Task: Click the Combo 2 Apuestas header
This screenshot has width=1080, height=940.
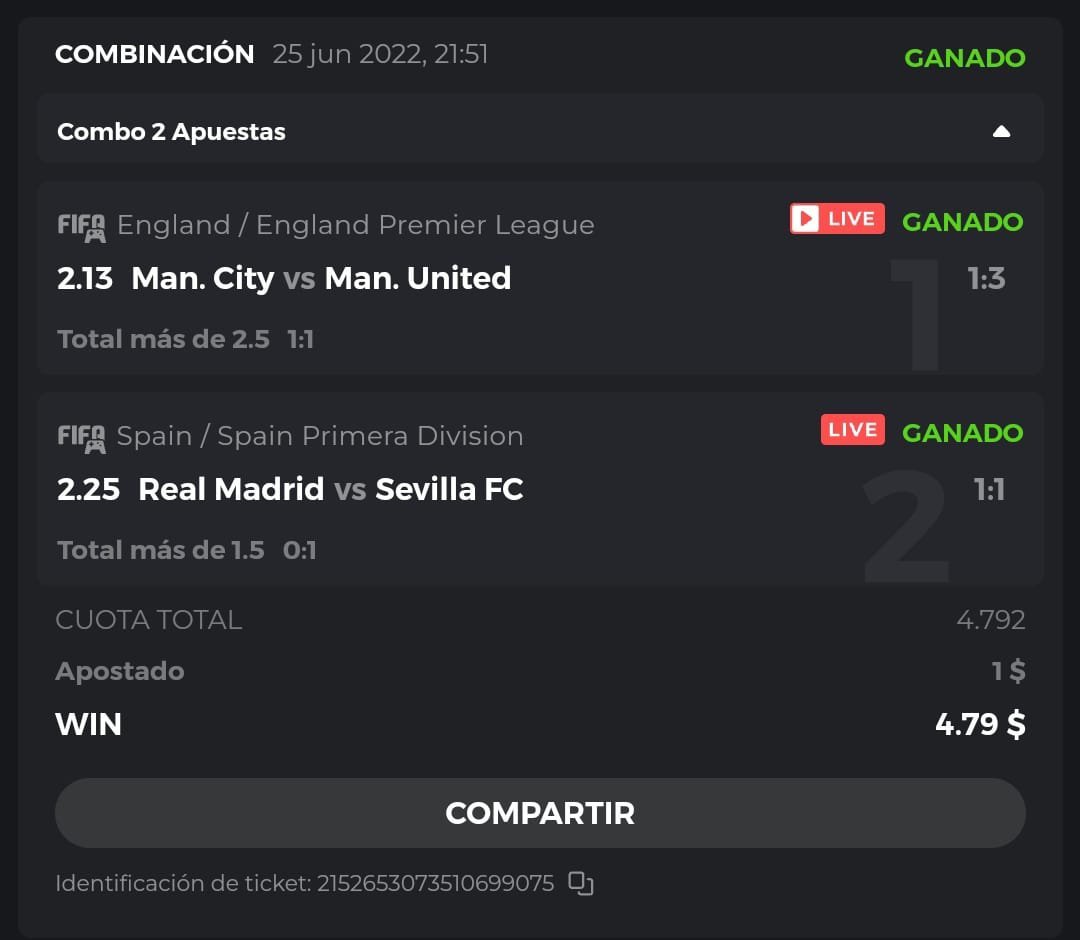Action: point(172,132)
